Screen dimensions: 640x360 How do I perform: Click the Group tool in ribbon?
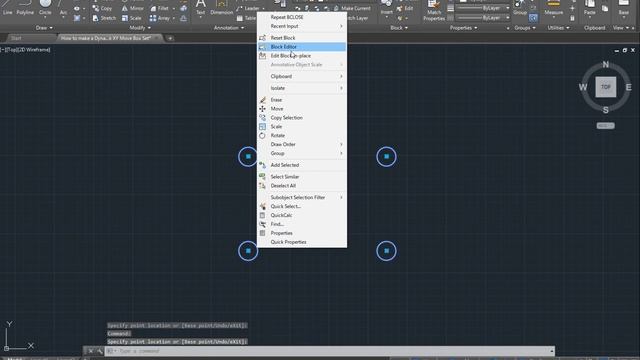point(520,7)
